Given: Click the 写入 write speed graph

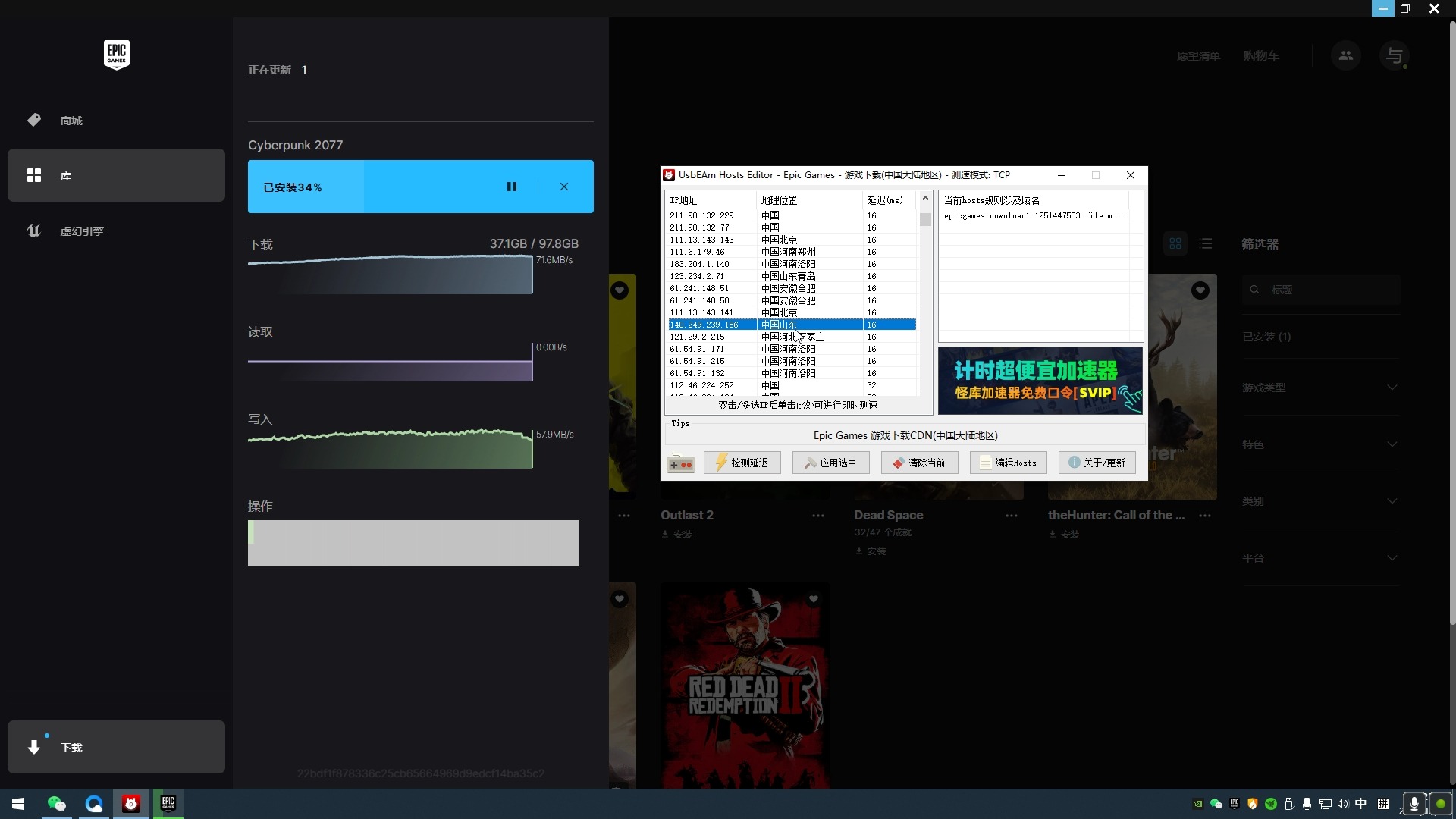Looking at the screenshot, I should pyautogui.click(x=390, y=449).
